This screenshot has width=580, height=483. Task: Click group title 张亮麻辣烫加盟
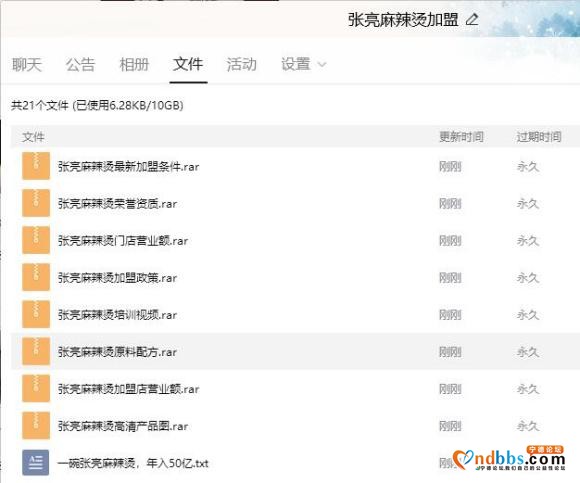[403, 20]
